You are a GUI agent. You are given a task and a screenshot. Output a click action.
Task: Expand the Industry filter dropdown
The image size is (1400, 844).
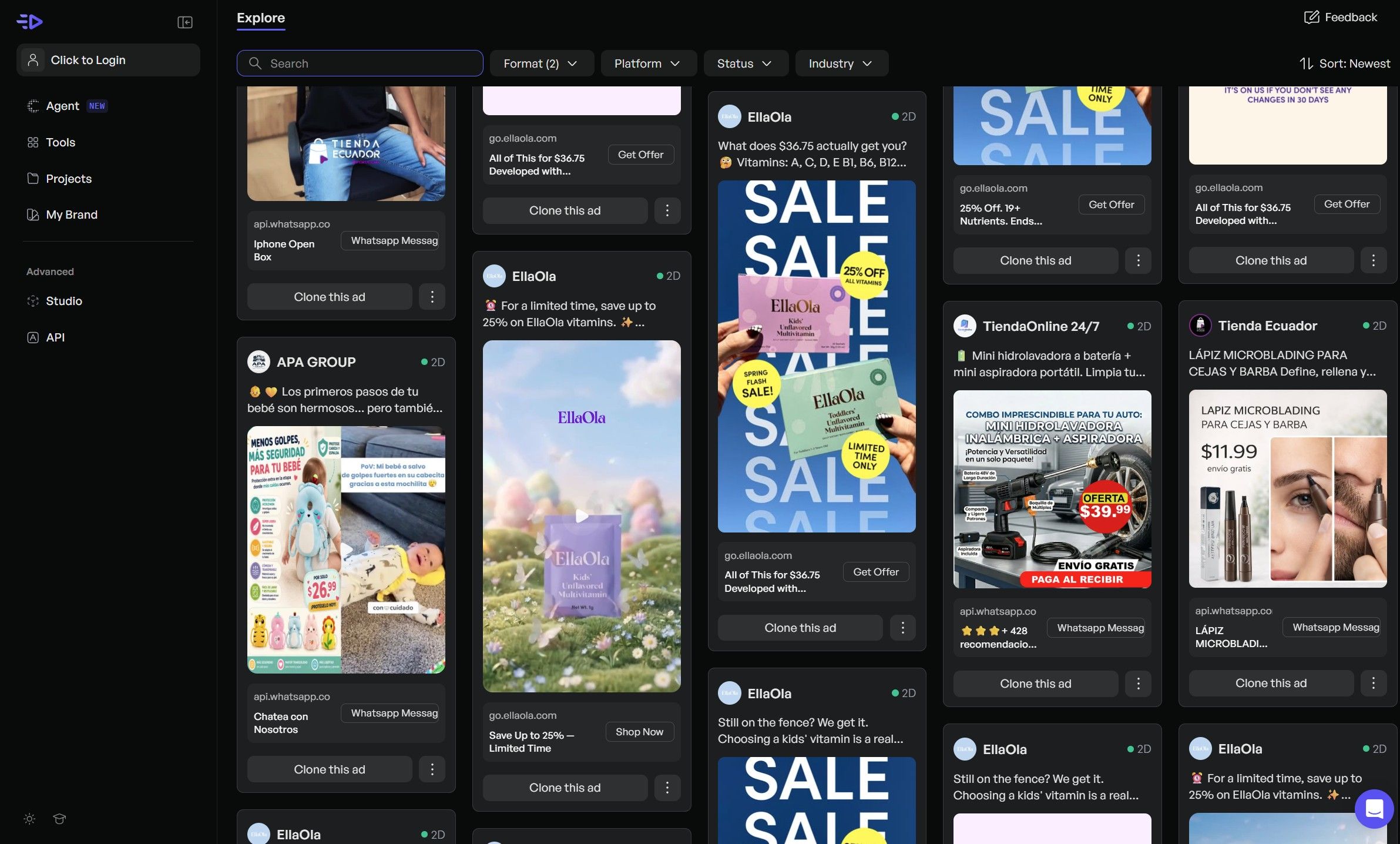tap(841, 63)
